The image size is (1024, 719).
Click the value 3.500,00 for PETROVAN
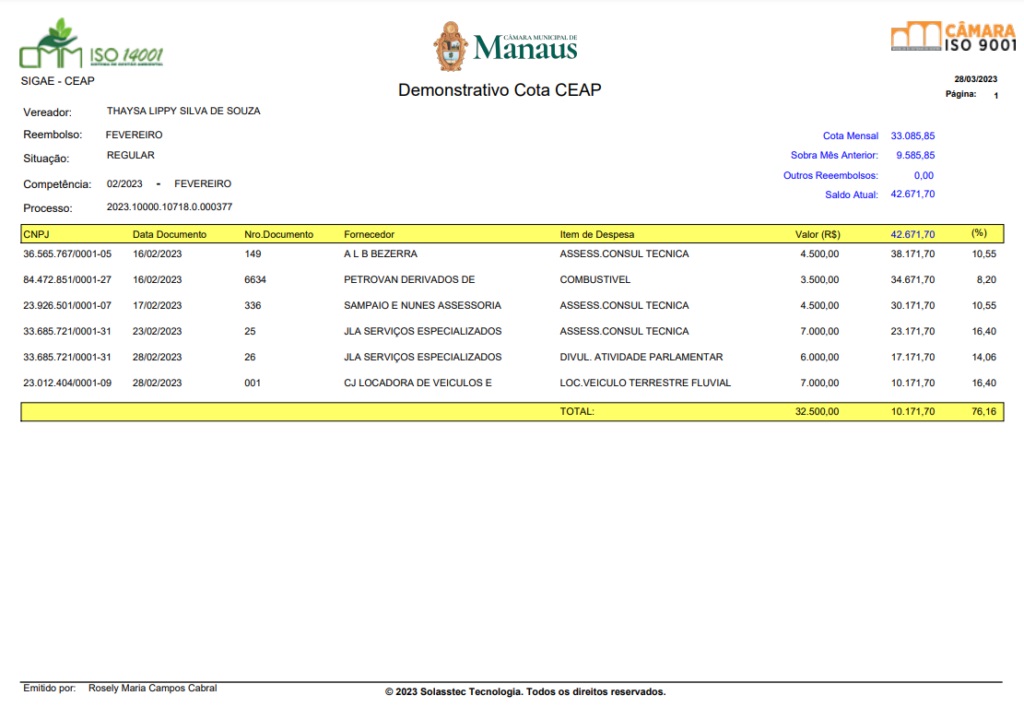(x=820, y=280)
